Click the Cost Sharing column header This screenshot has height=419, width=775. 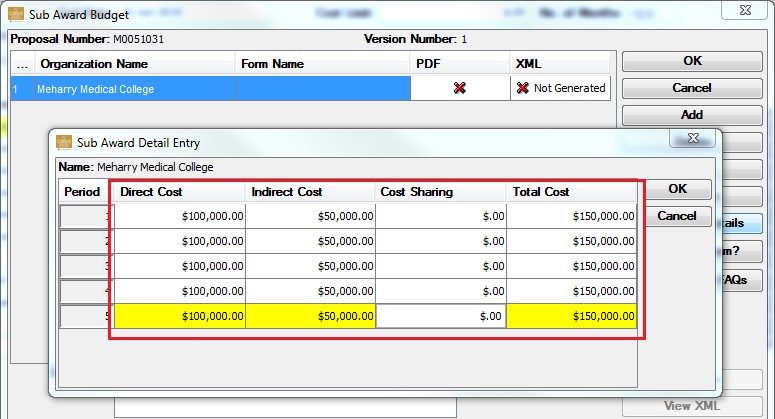[440, 191]
